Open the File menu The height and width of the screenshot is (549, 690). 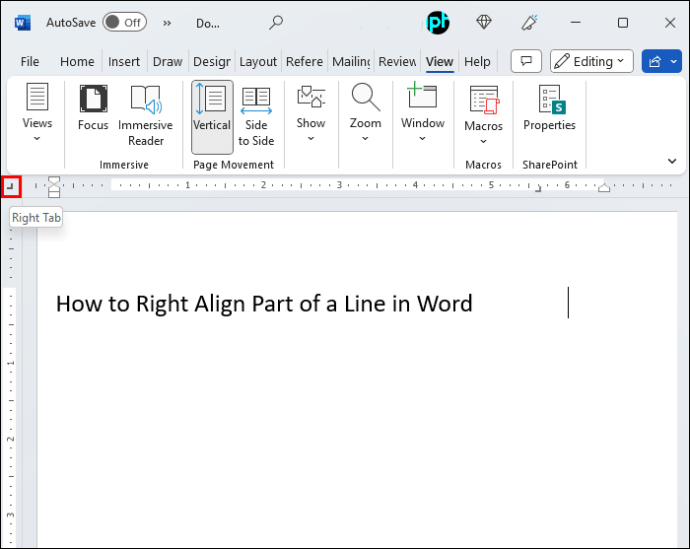30,62
